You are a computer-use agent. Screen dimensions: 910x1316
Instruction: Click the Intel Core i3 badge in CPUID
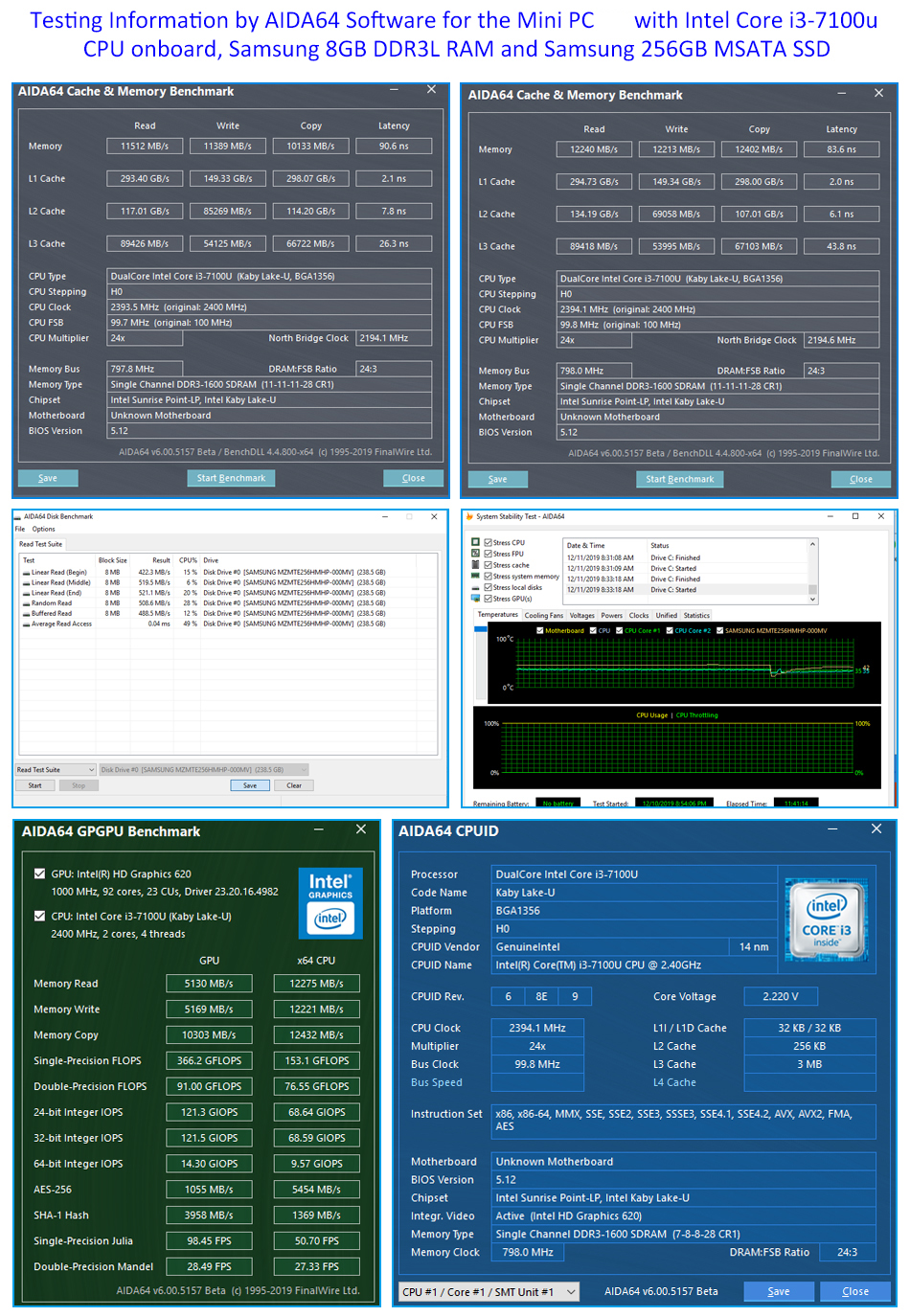pos(826,921)
